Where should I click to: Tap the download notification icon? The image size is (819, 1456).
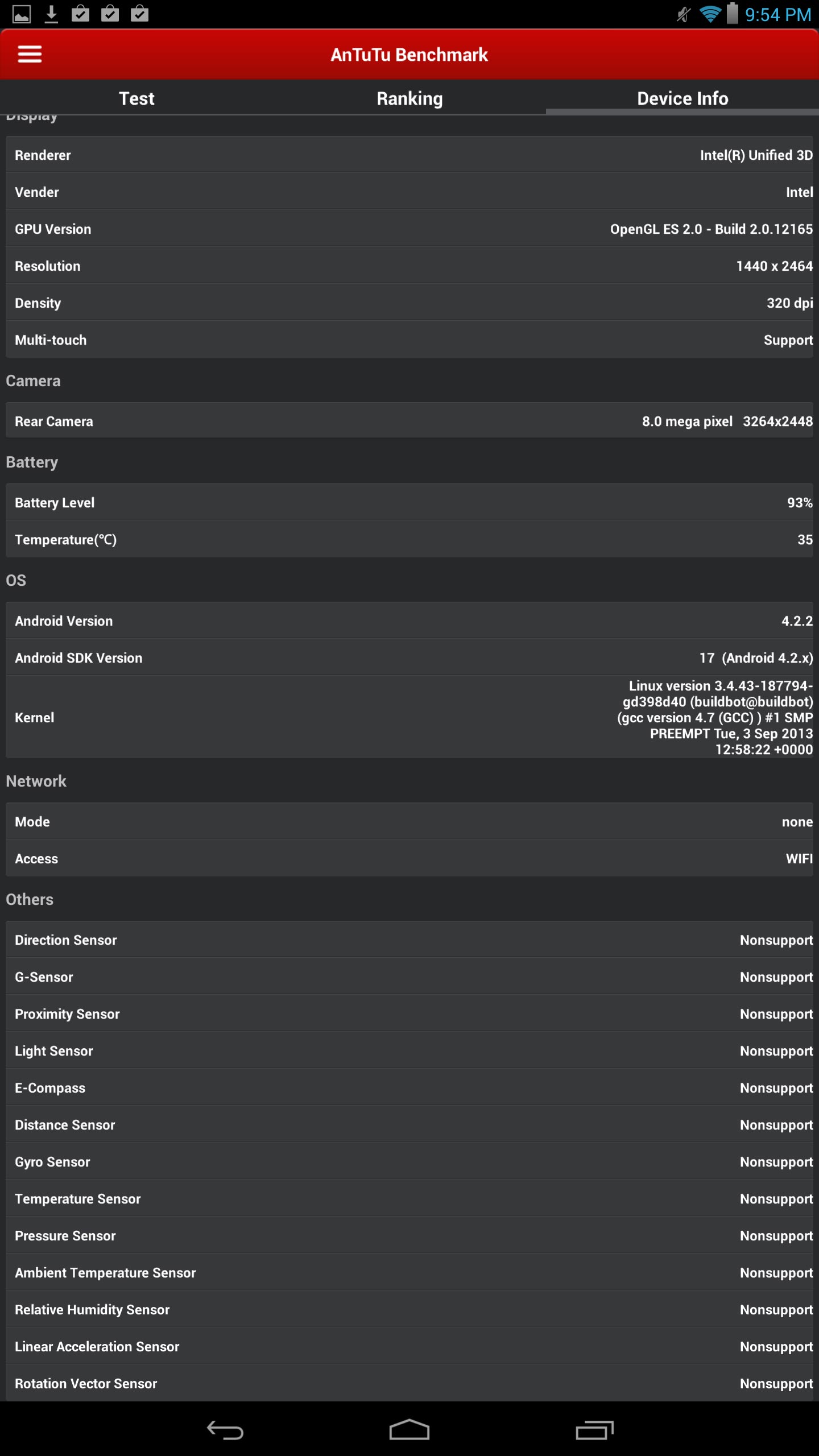(51, 14)
